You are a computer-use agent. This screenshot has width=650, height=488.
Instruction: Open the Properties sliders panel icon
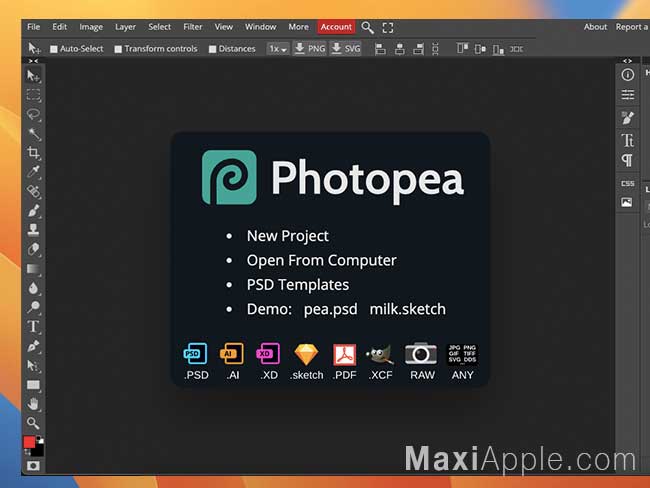coord(628,95)
